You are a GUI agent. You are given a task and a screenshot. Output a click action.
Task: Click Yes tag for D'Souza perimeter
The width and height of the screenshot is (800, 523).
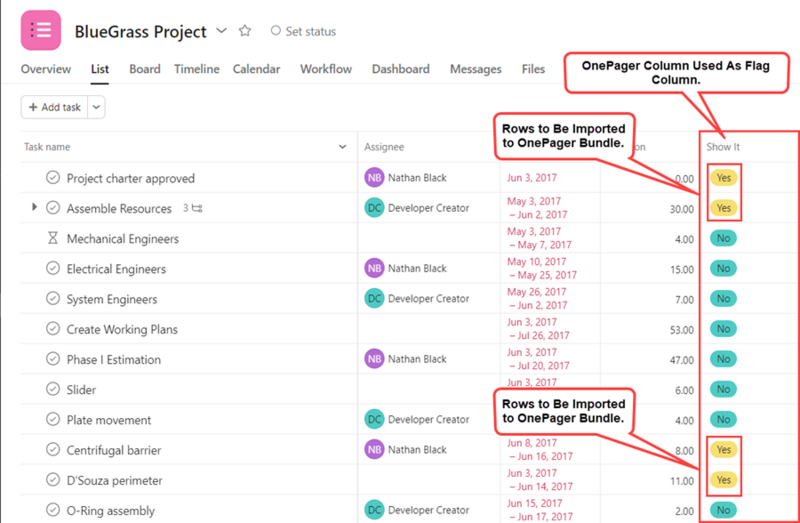pos(723,480)
